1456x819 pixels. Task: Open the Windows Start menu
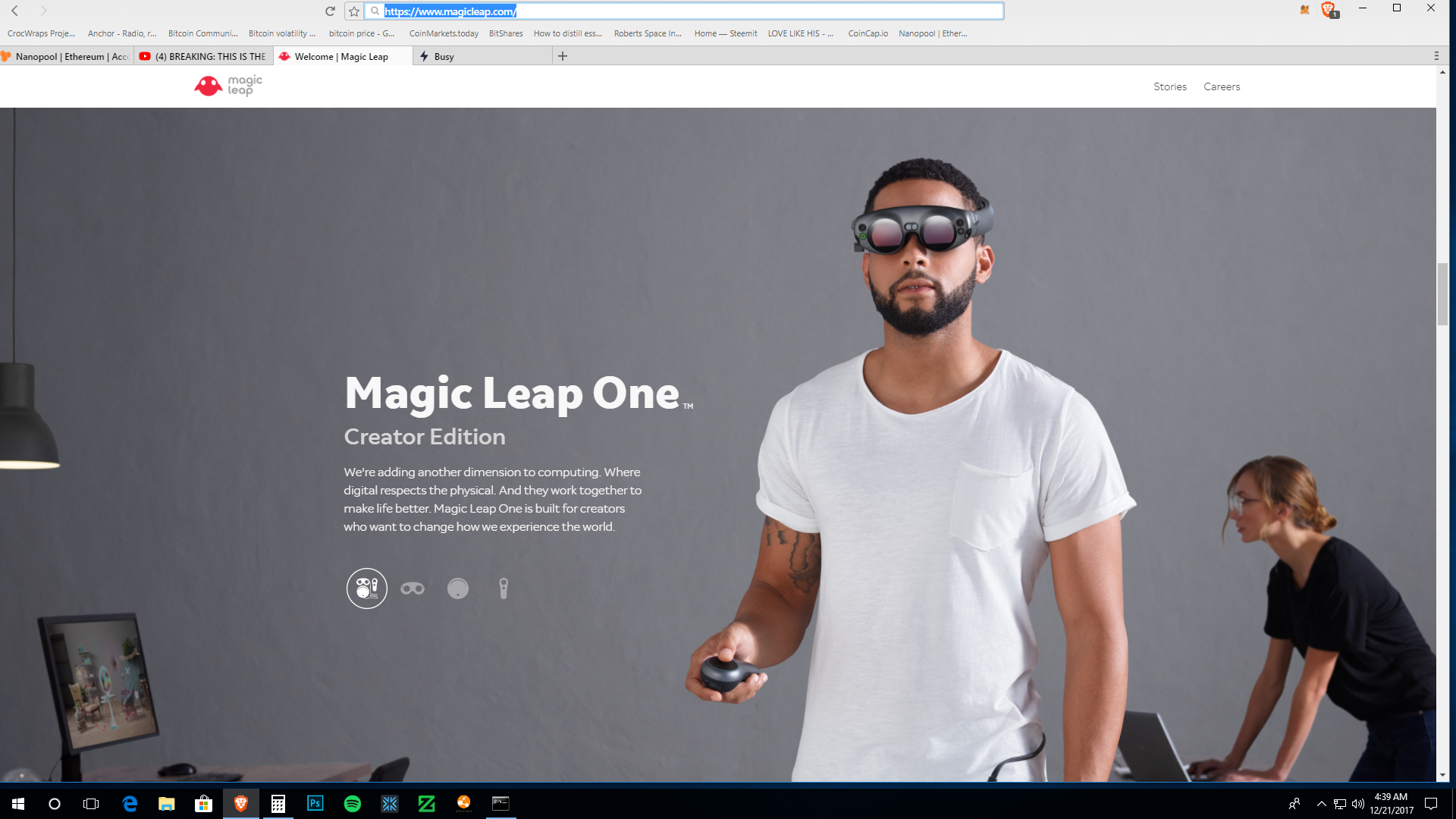click(x=18, y=804)
